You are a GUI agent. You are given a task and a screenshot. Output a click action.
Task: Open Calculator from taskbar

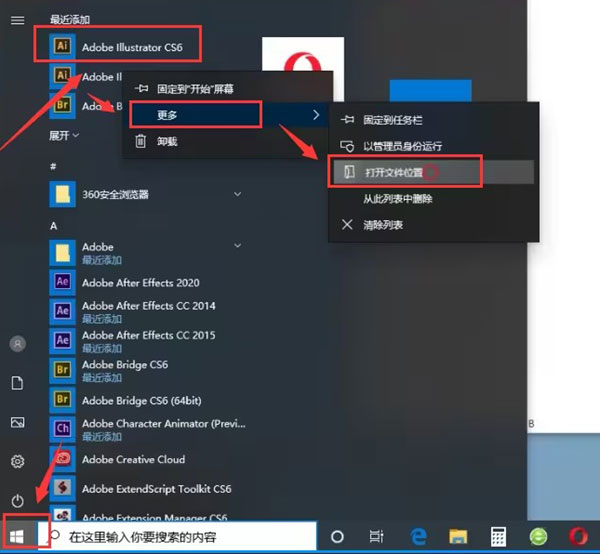coord(498,536)
